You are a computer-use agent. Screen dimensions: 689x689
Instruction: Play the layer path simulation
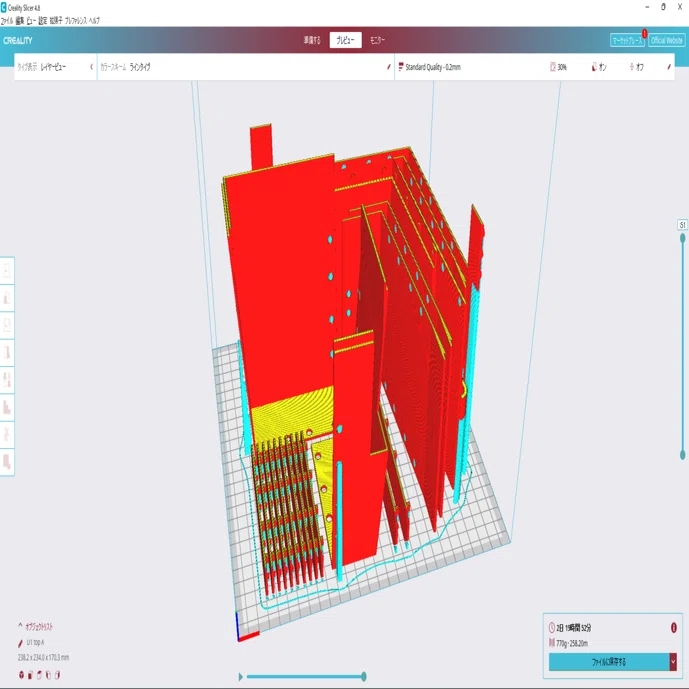click(240, 677)
